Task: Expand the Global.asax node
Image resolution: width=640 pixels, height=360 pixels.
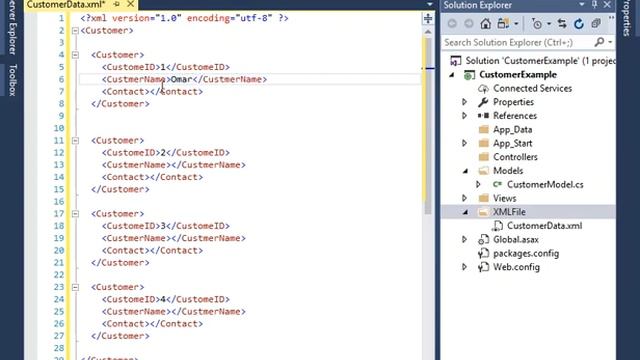Action: pos(464,240)
